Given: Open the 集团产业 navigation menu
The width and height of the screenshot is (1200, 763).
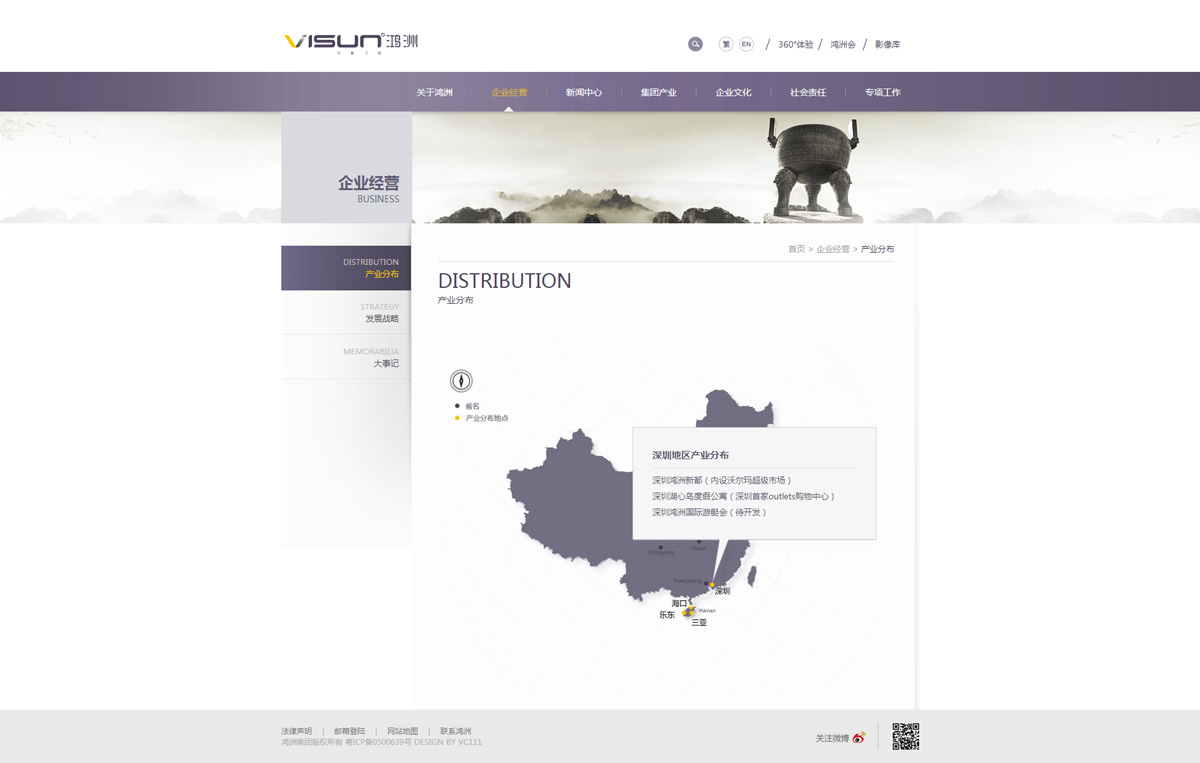Looking at the screenshot, I should 659,92.
